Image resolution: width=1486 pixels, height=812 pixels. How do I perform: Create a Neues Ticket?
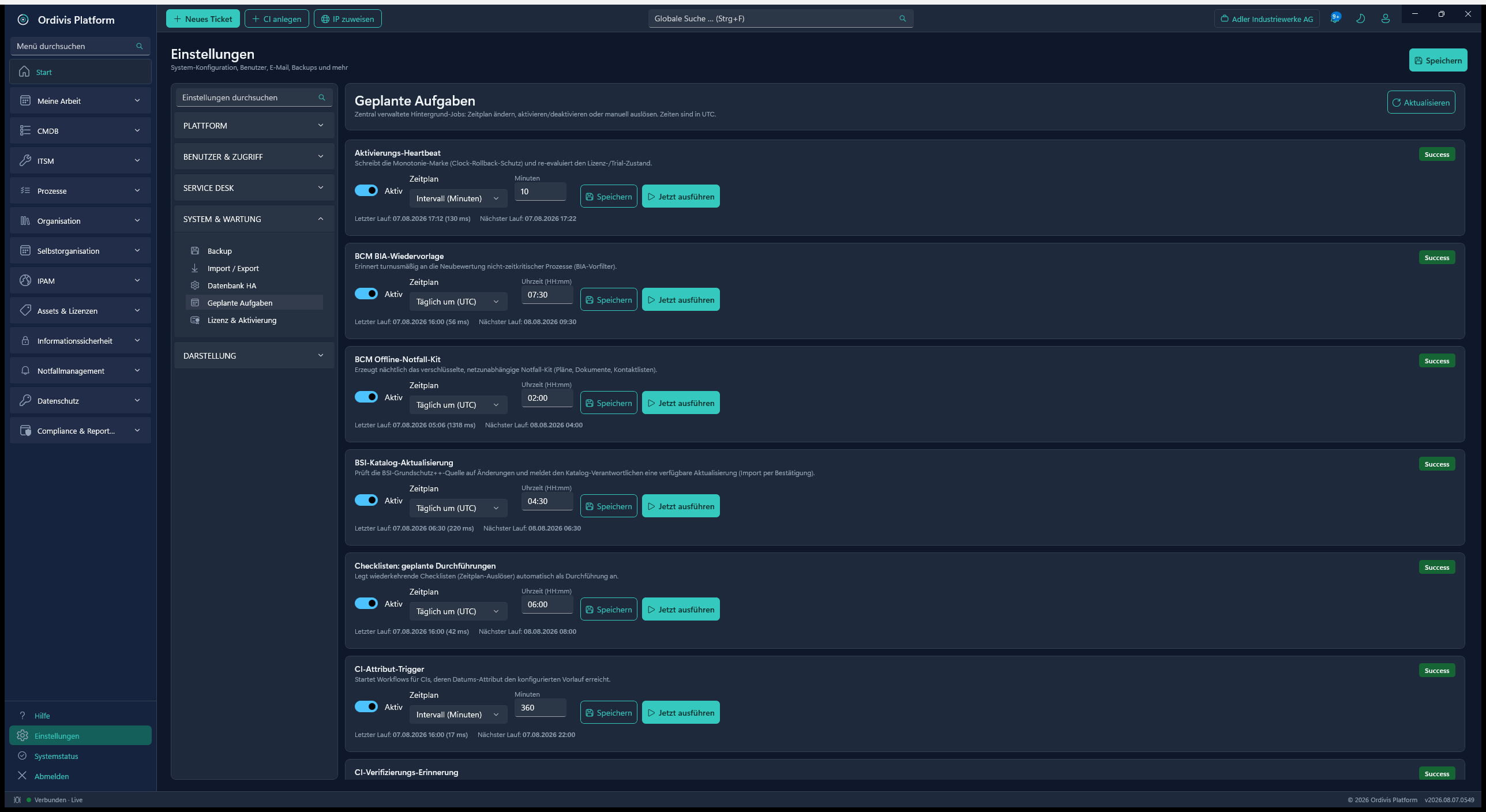(203, 19)
